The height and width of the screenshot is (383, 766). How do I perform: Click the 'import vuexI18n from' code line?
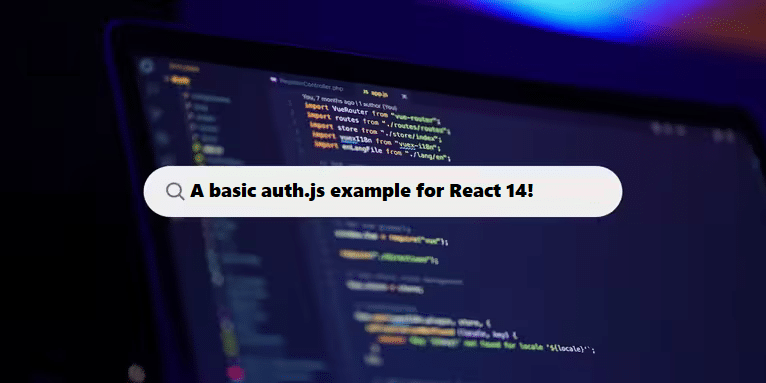(377, 141)
